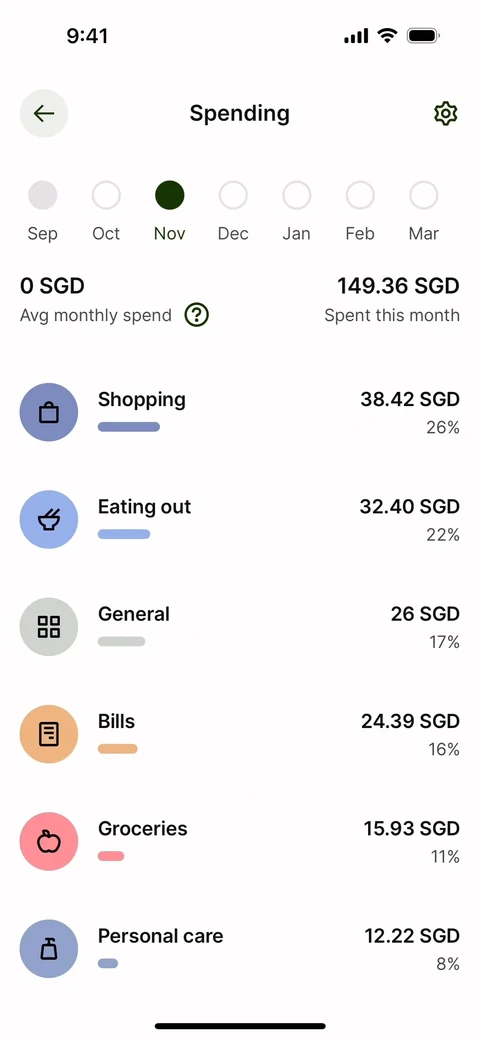Select the Dec month circle
The image size is (480, 1039).
point(233,195)
